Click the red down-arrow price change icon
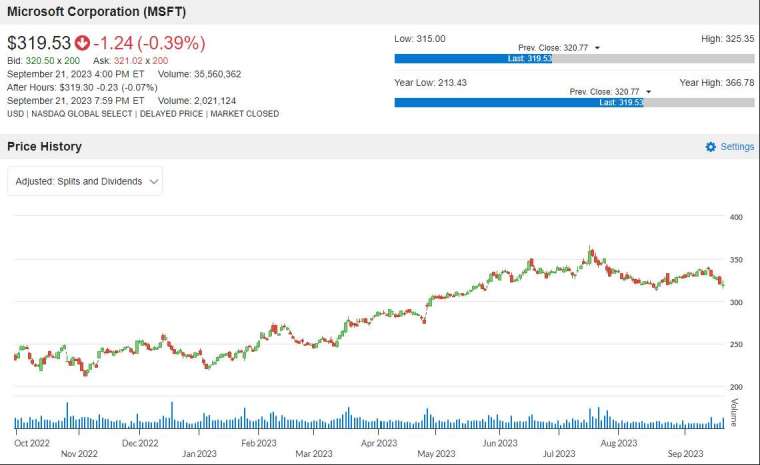The width and height of the screenshot is (760, 465). [82, 43]
